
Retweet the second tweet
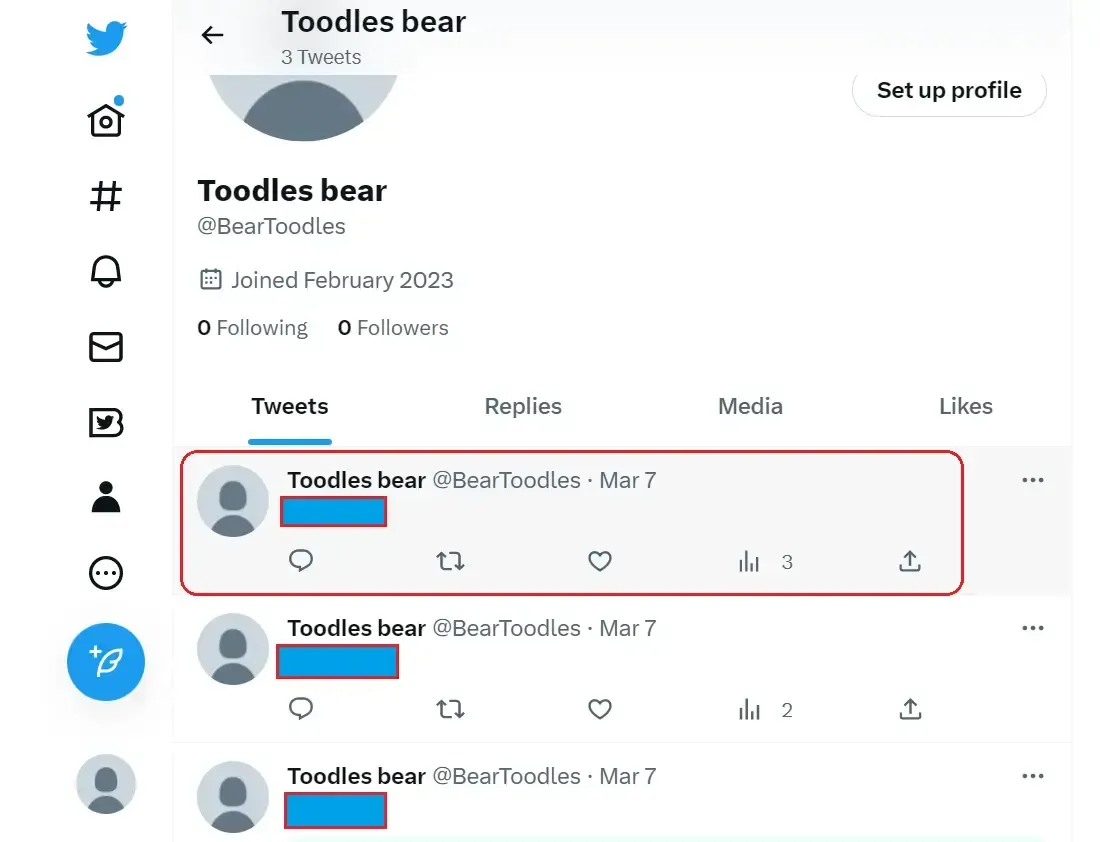[451, 710]
